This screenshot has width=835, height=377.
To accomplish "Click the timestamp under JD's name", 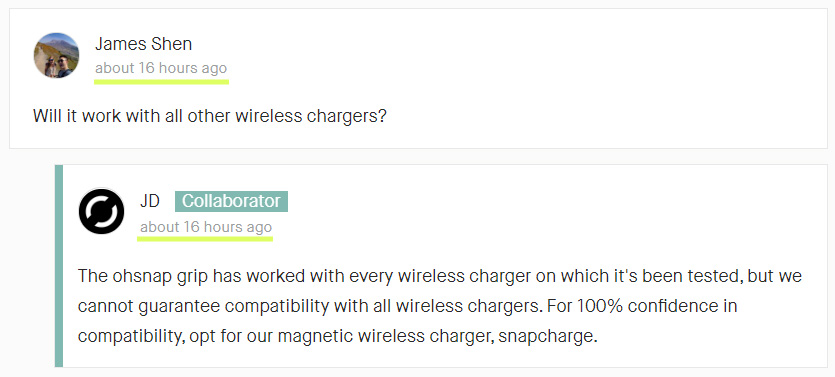I will pyautogui.click(x=206, y=227).
